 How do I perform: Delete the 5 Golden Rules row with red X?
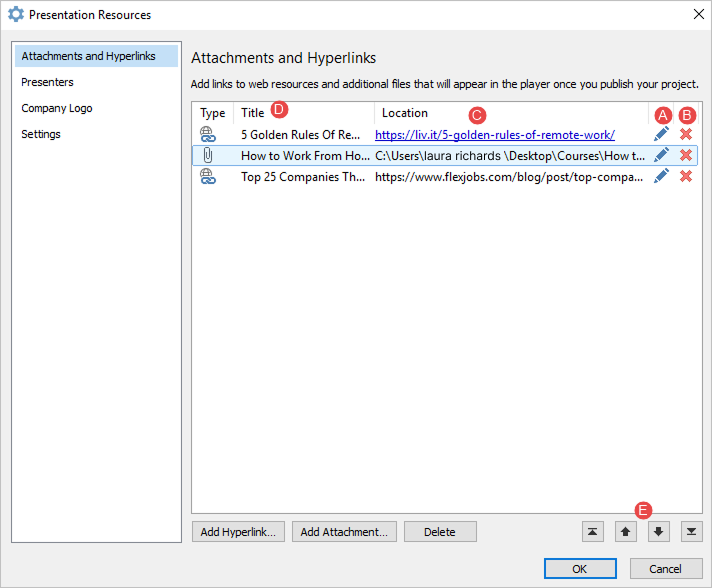point(686,134)
